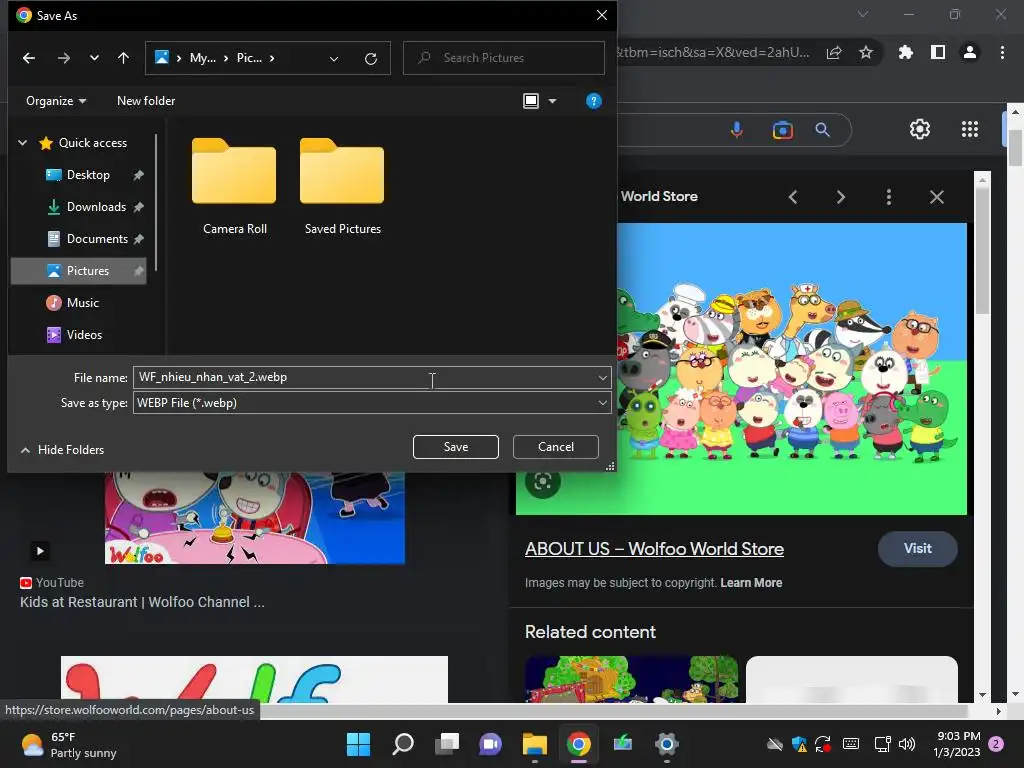Open the blue Help icon
This screenshot has height=768, width=1024.
(594, 101)
